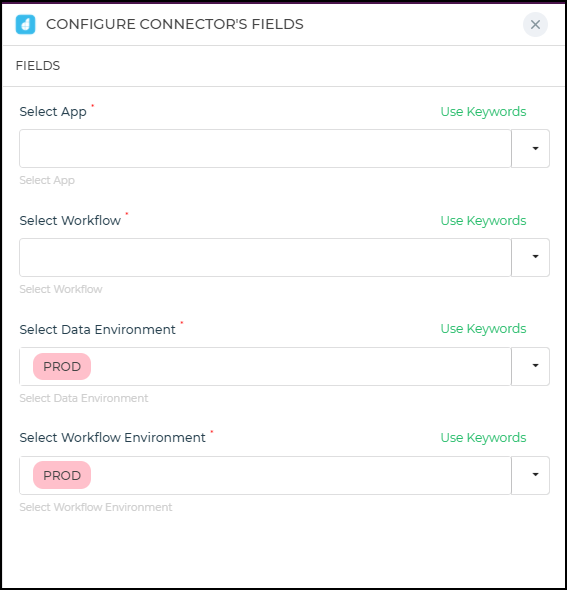Click Use Keywords link for Select App
Viewport: 567px width, 590px height.
click(x=483, y=112)
